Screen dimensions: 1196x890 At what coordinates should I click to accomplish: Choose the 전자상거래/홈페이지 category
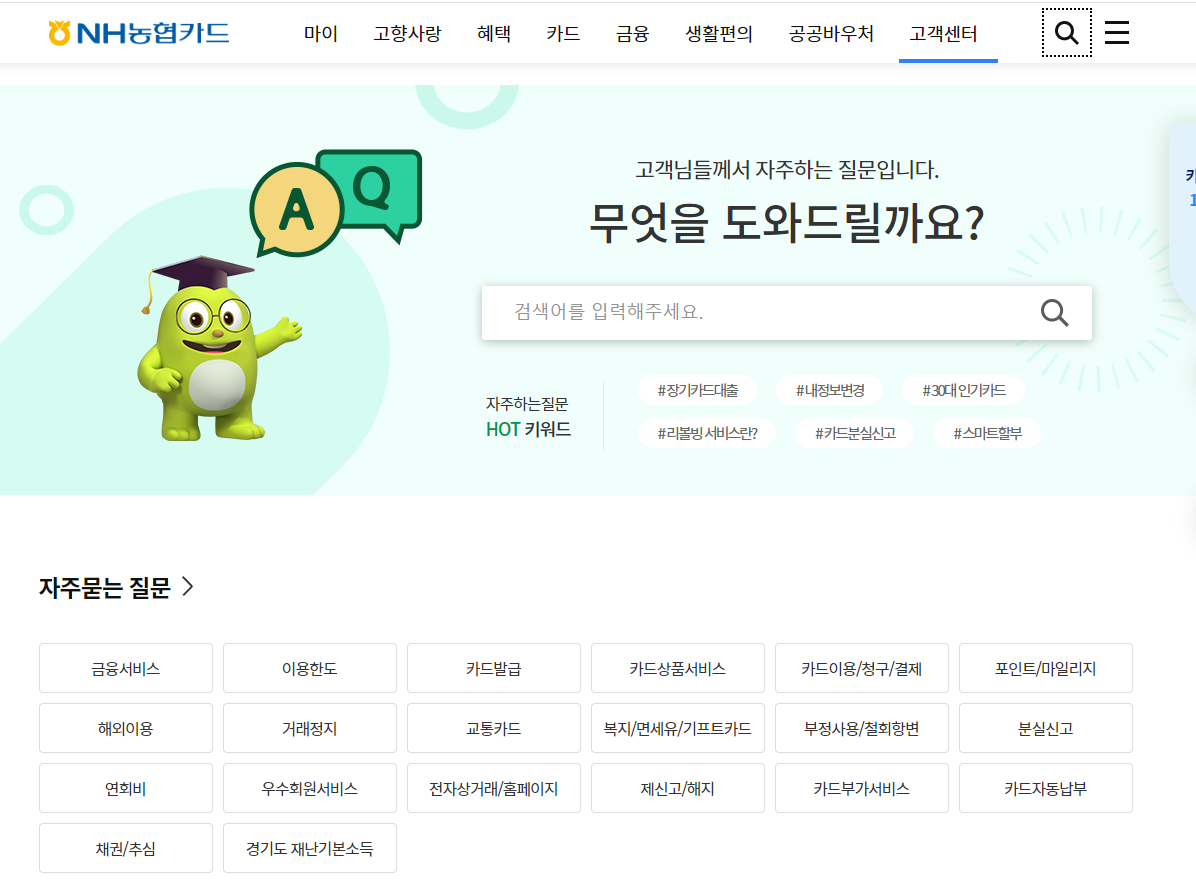point(494,788)
